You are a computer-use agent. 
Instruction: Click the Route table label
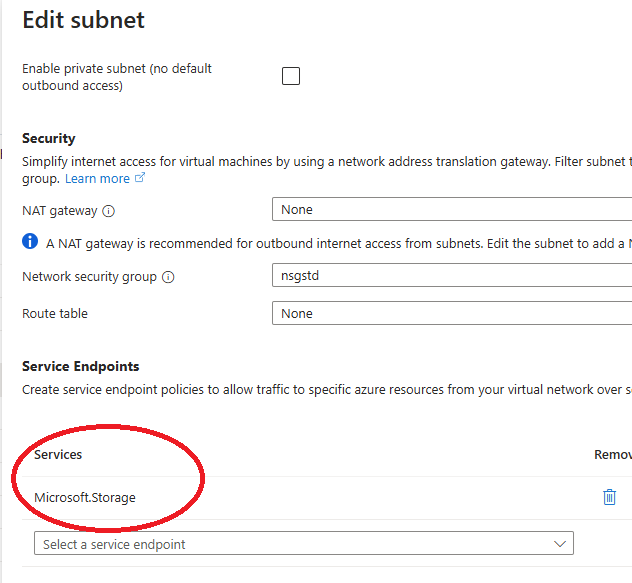click(x=55, y=314)
